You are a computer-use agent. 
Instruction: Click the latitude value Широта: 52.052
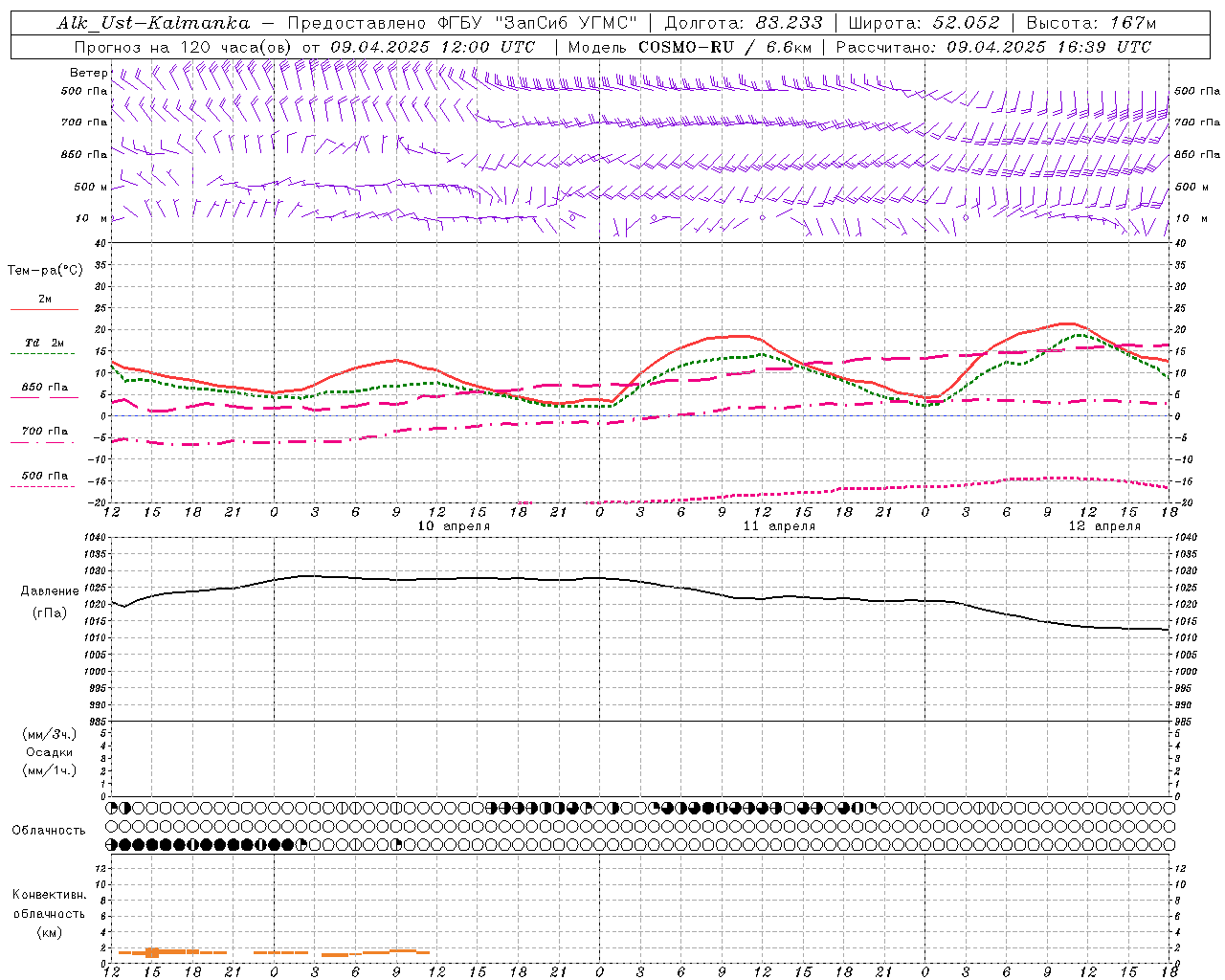click(x=924, y=23)
